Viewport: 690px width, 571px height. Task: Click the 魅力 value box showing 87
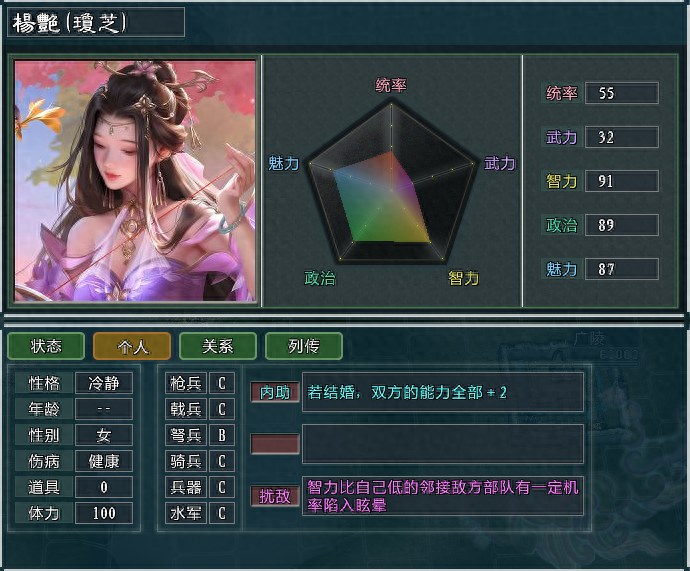(621, 269)
